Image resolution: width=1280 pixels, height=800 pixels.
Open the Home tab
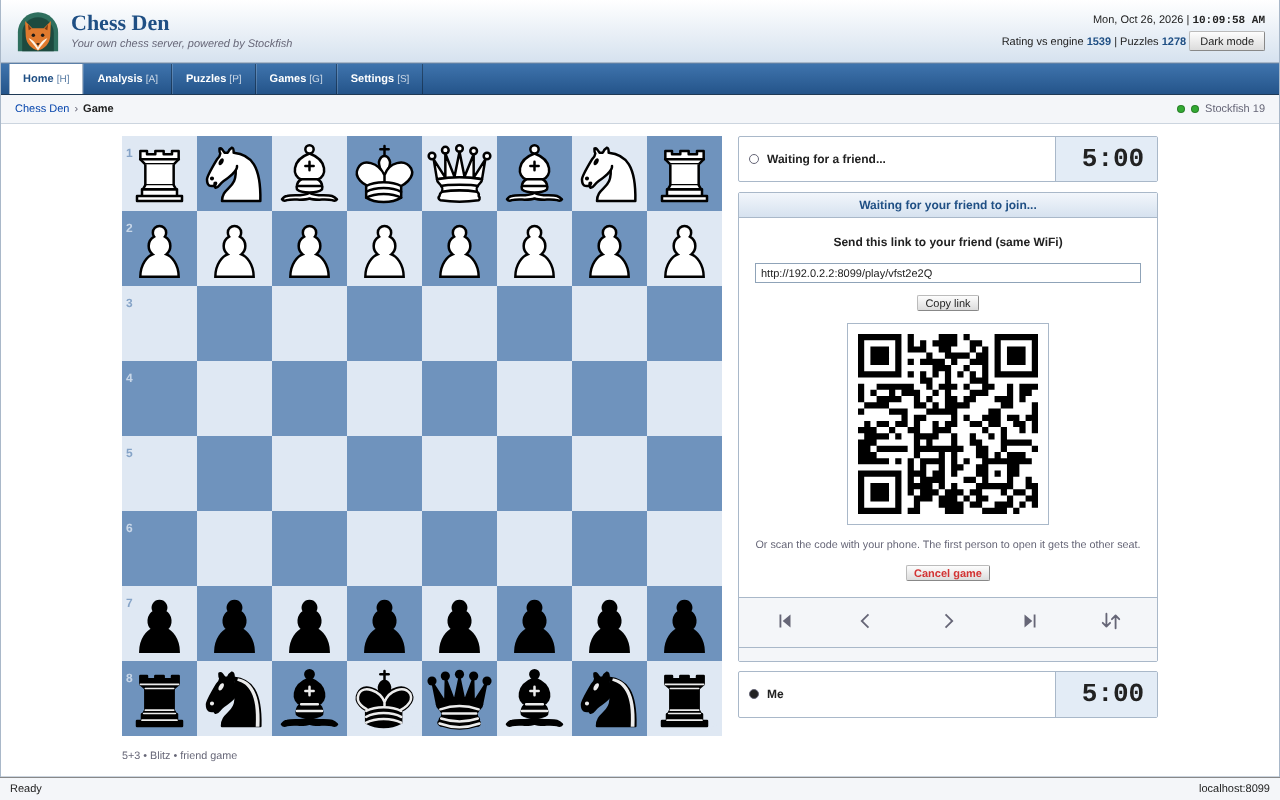[46, 79]
